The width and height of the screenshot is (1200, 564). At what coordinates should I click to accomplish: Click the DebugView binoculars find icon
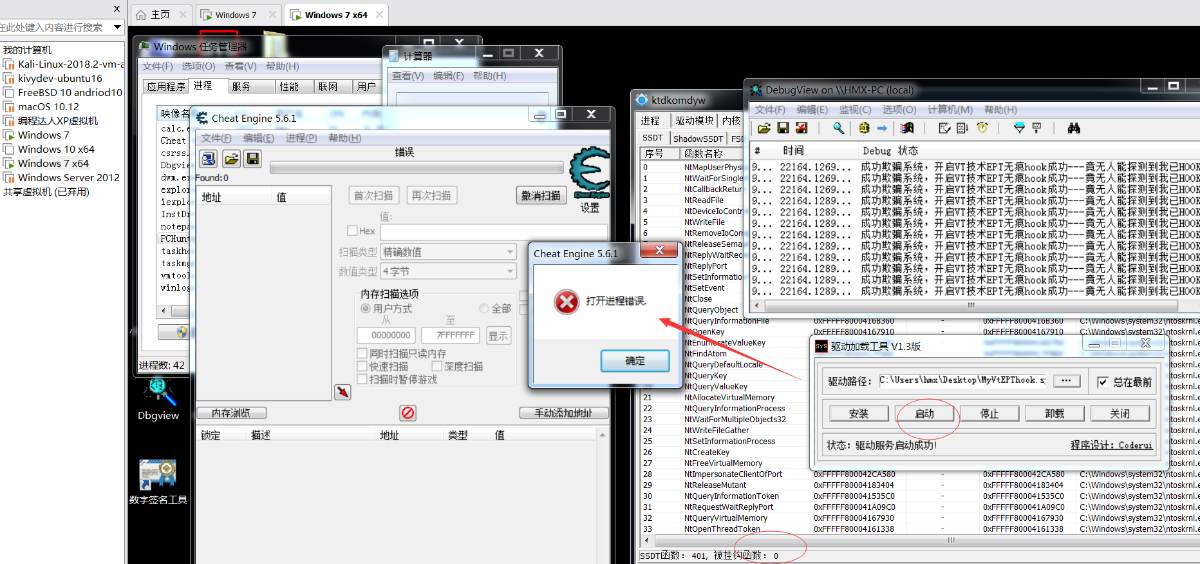click(x=1073, y=128)
